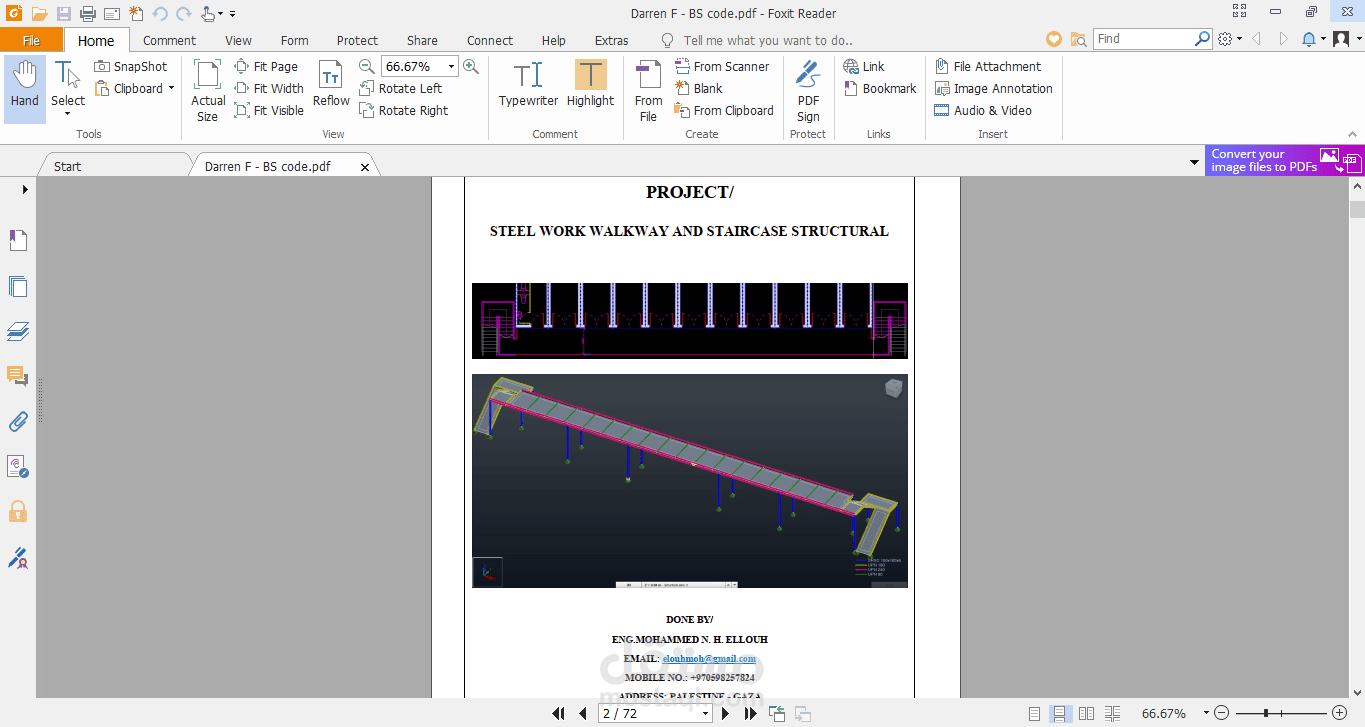Open the Layers side panel
Image resolution: width=1365 pixels, height=727 pixels.
pos(18,331)
